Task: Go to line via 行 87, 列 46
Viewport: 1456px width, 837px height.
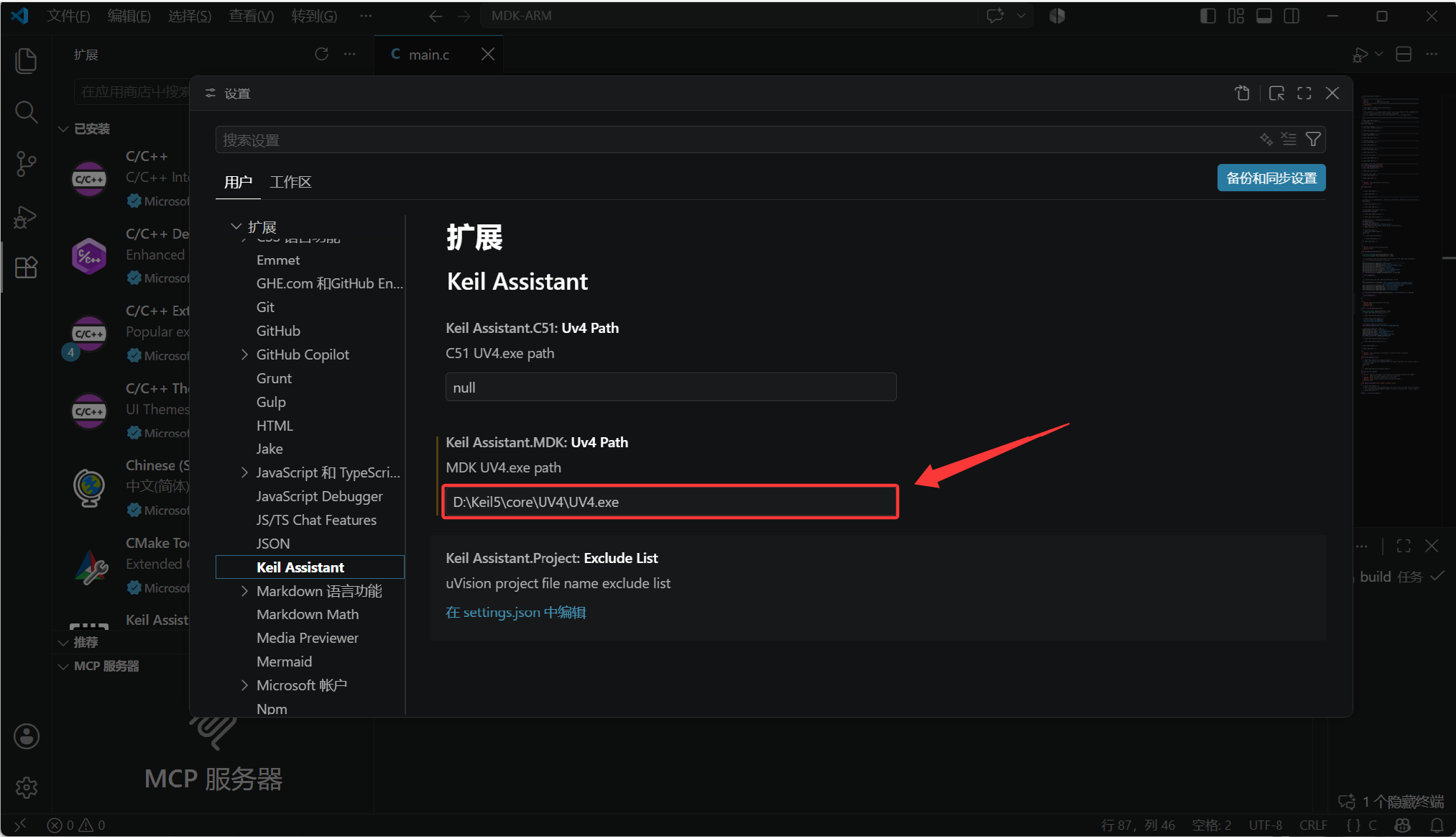Action: [x=1138, y=825]
